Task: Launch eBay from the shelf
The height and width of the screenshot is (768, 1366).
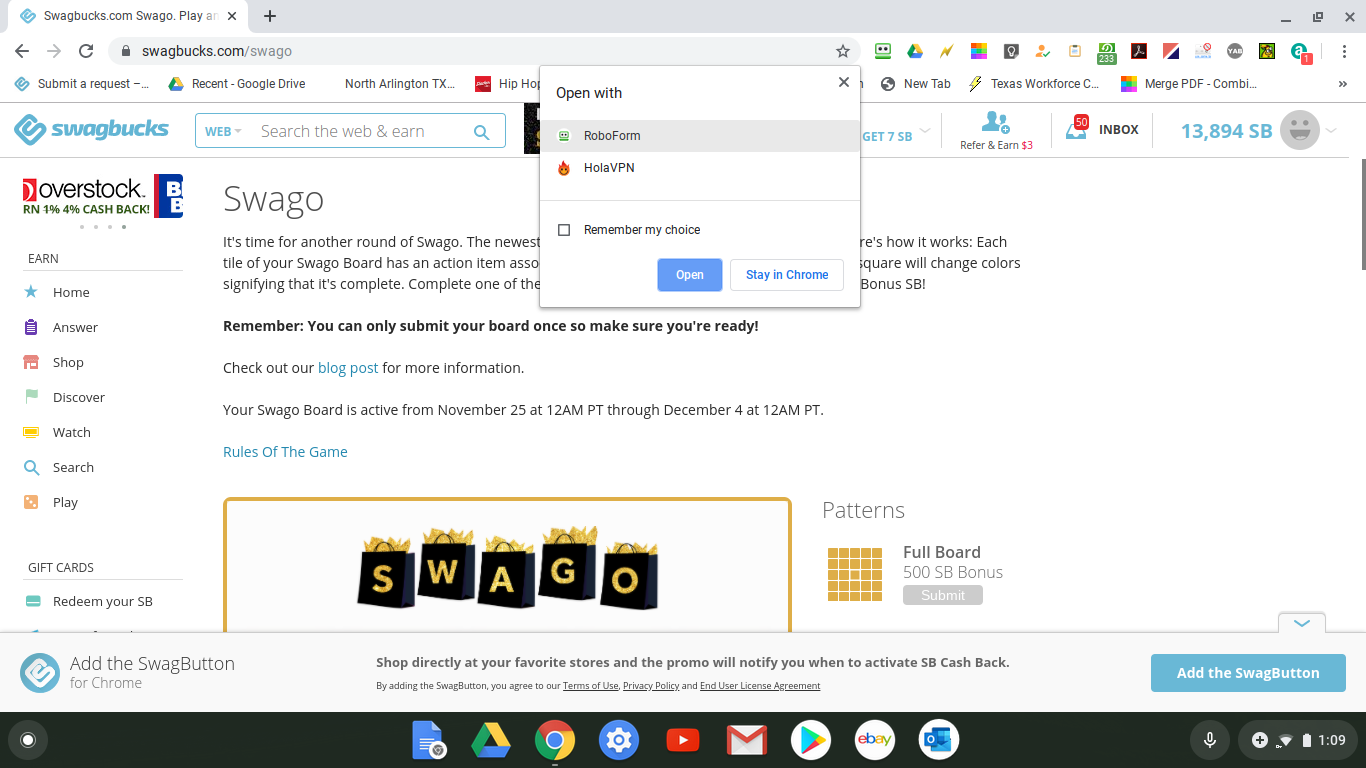Action: tap(874, 740)
